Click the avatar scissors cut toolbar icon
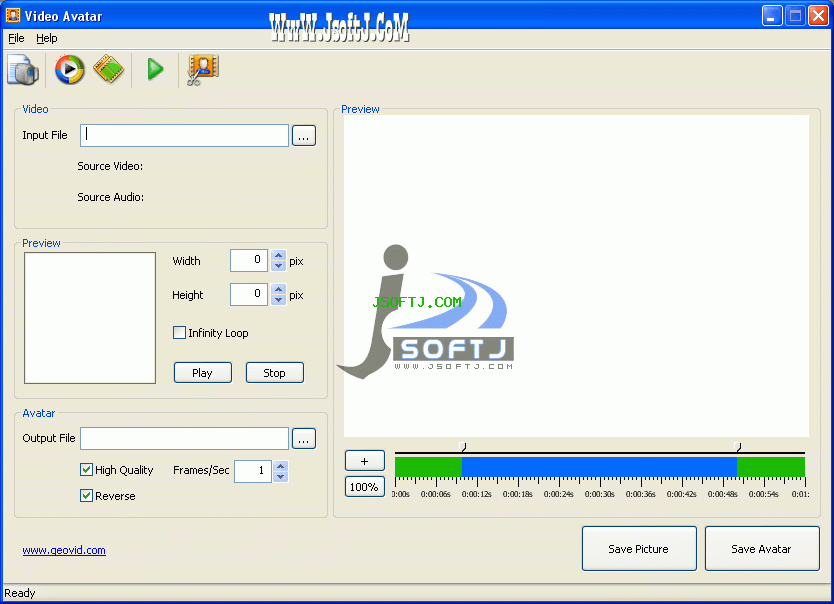 [x=202, y=70]
